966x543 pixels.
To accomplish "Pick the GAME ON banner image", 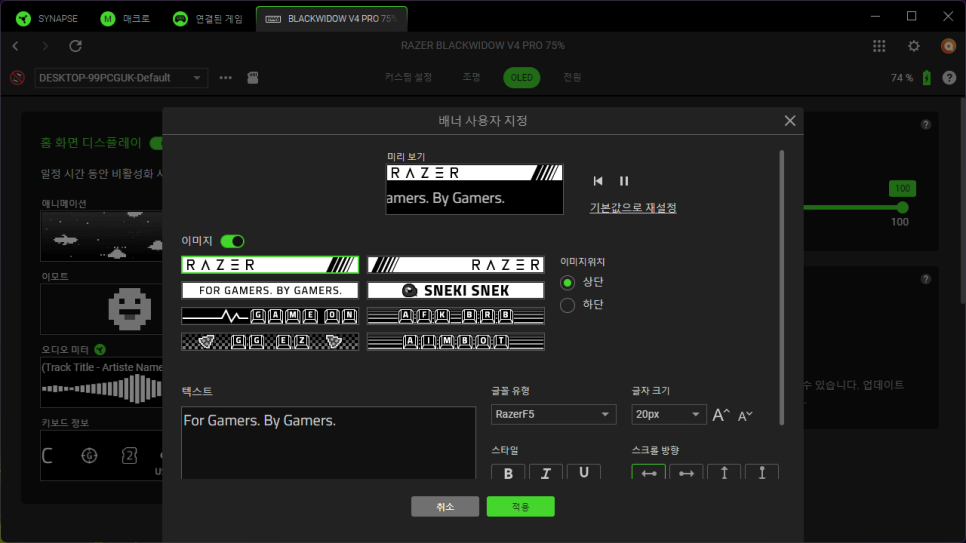I will point(270,316).
